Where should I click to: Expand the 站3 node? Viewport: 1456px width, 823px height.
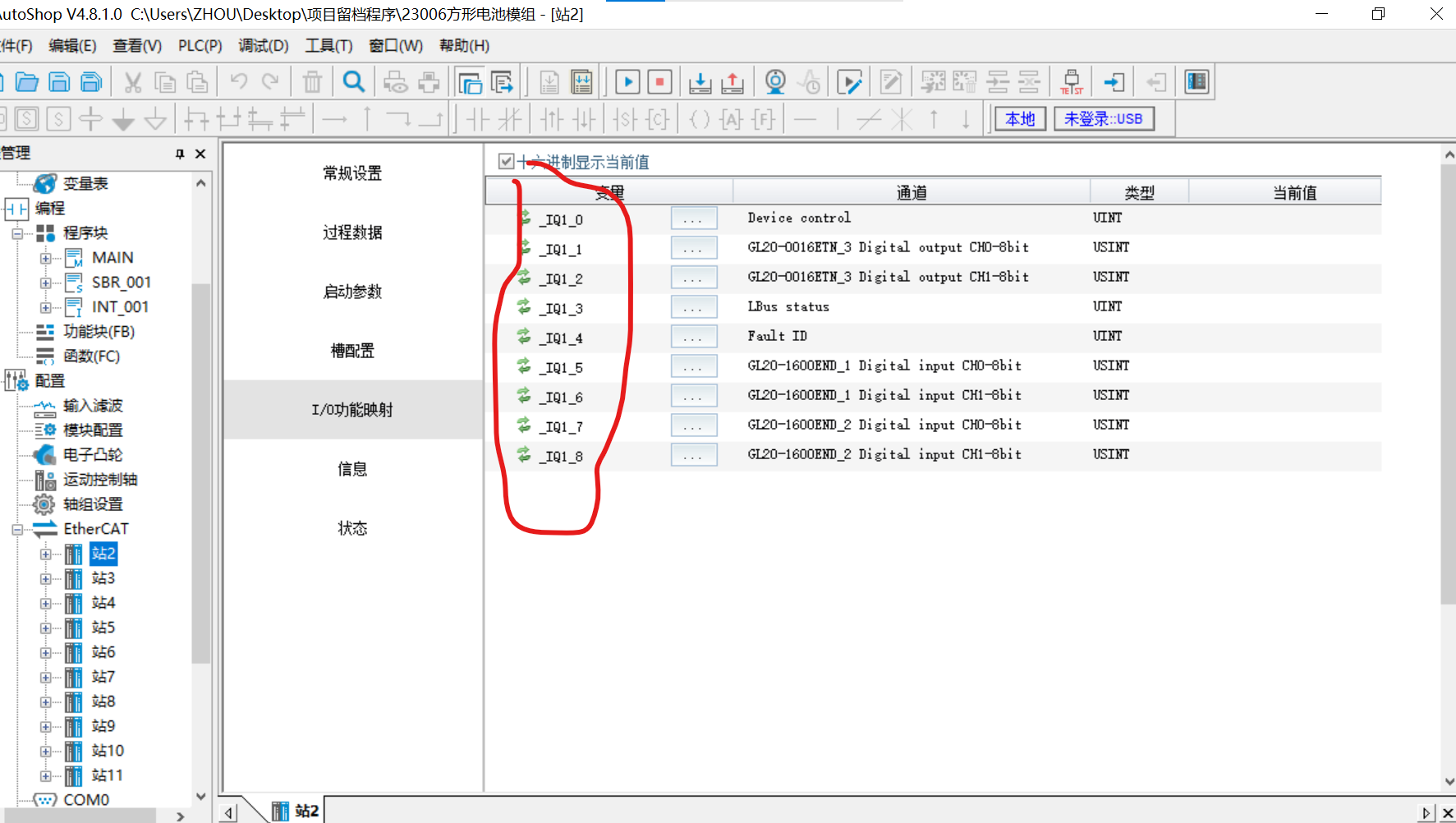coord(45,579)
